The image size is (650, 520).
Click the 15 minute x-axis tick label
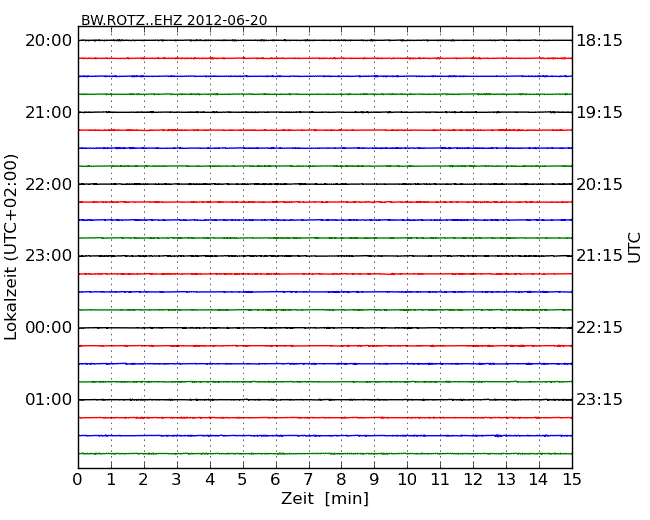point(572,480)
